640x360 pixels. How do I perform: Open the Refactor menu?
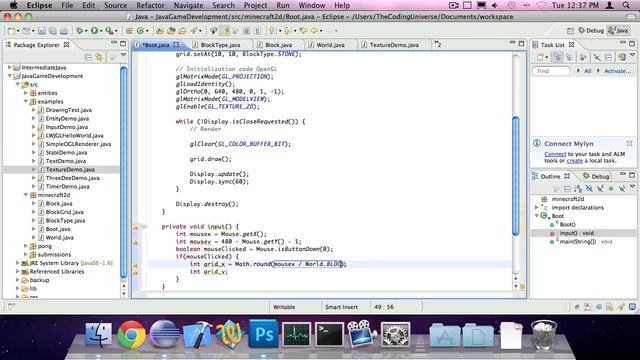(x=150, y=5)
